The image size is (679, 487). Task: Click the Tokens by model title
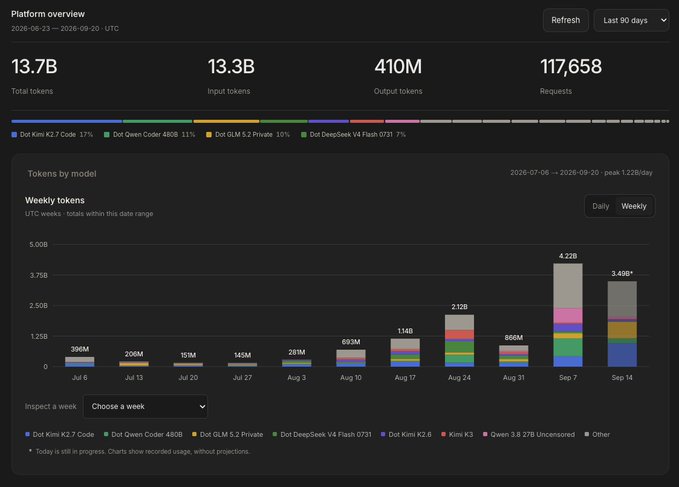[62, 174]
